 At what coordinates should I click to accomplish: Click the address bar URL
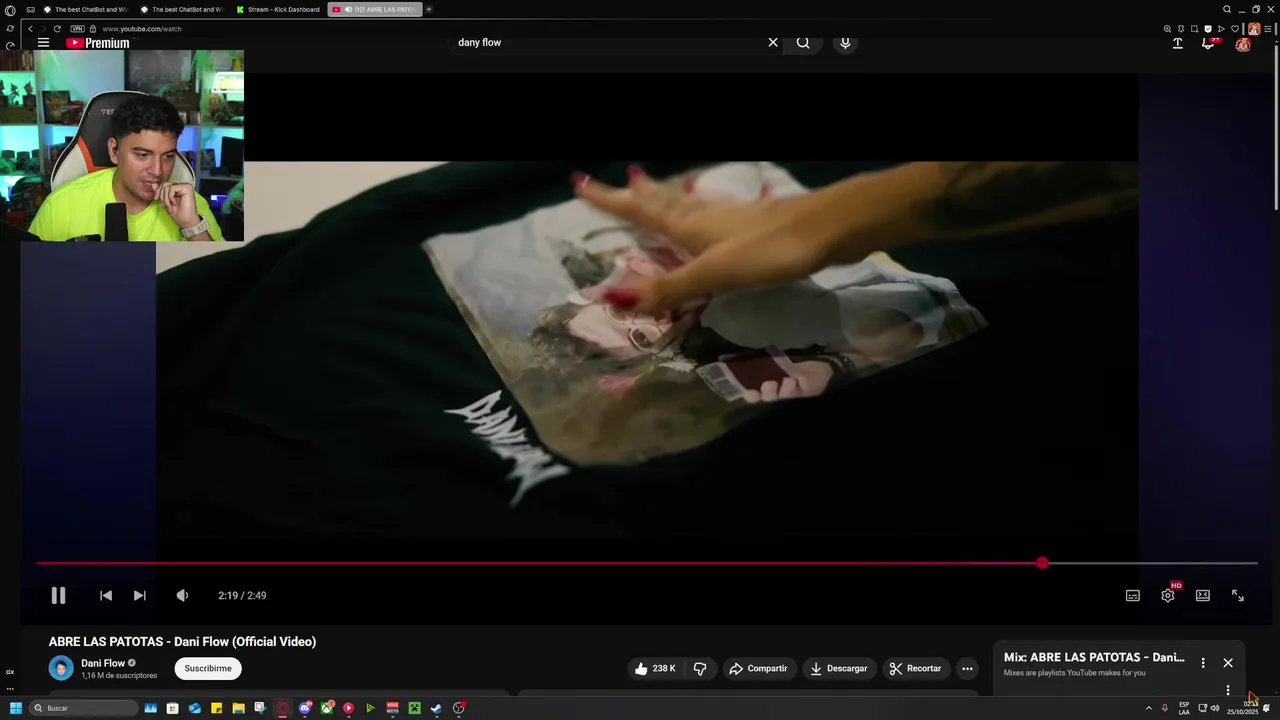pos(142,29)
